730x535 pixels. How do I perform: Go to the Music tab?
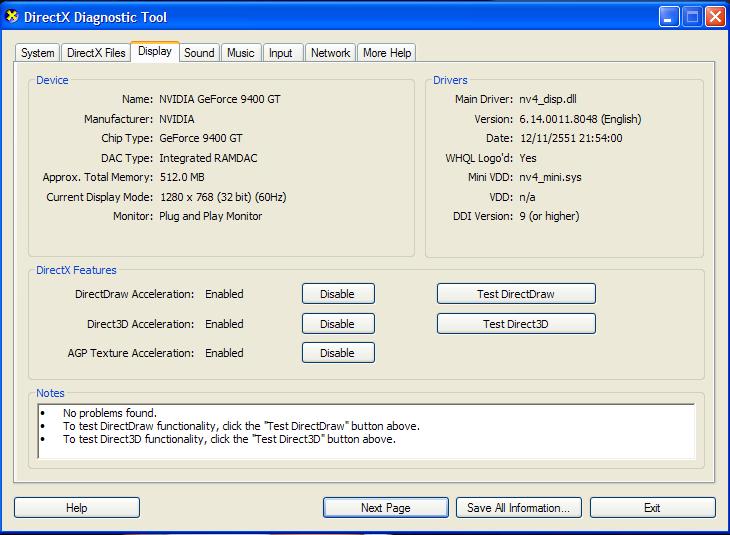coord(240,53)
